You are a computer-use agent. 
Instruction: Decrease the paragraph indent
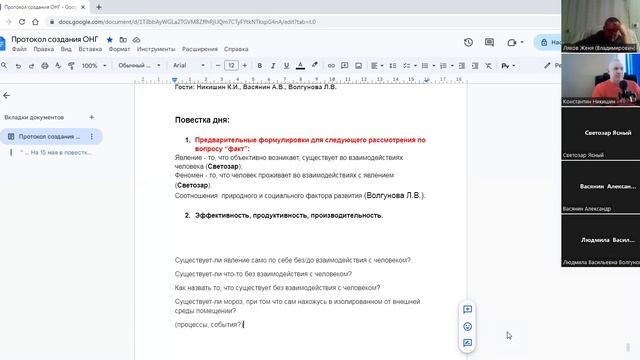(x=462, y=66)
